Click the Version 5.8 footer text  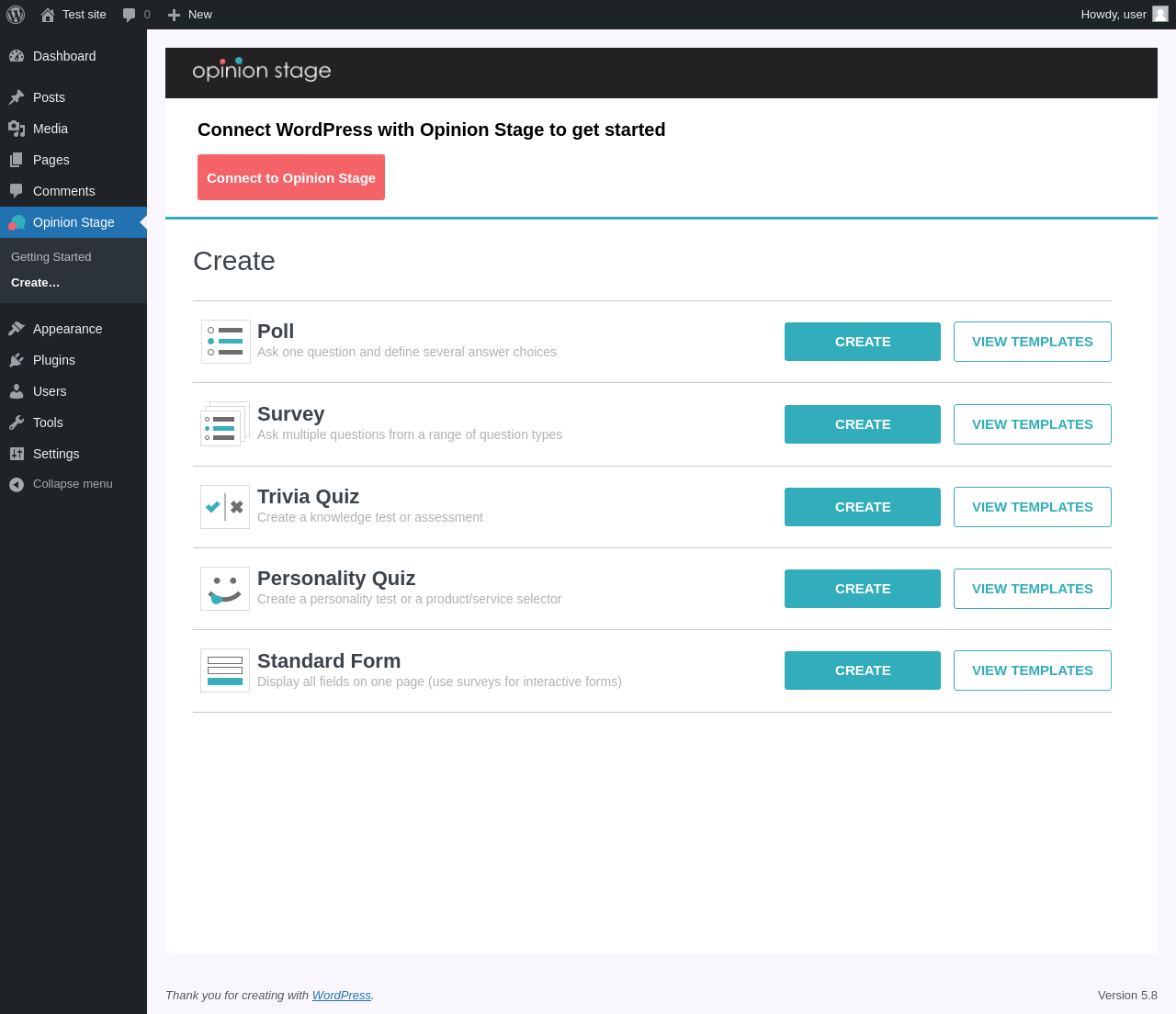click(1127, 996)
